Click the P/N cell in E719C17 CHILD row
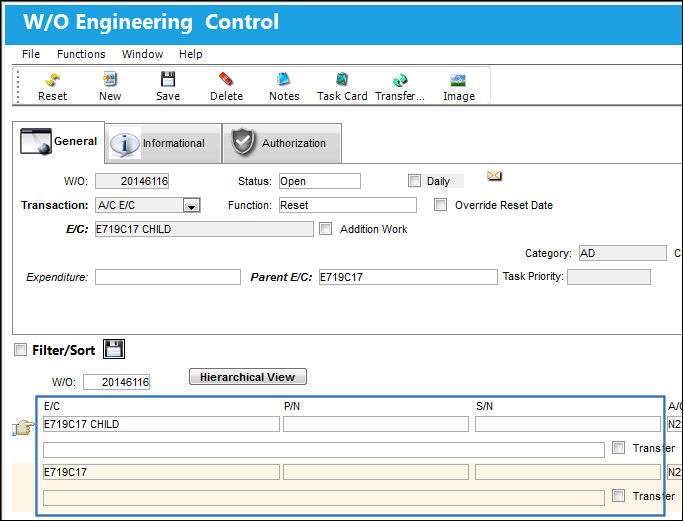This screenshot has height=521, width=683. (376, 424)
